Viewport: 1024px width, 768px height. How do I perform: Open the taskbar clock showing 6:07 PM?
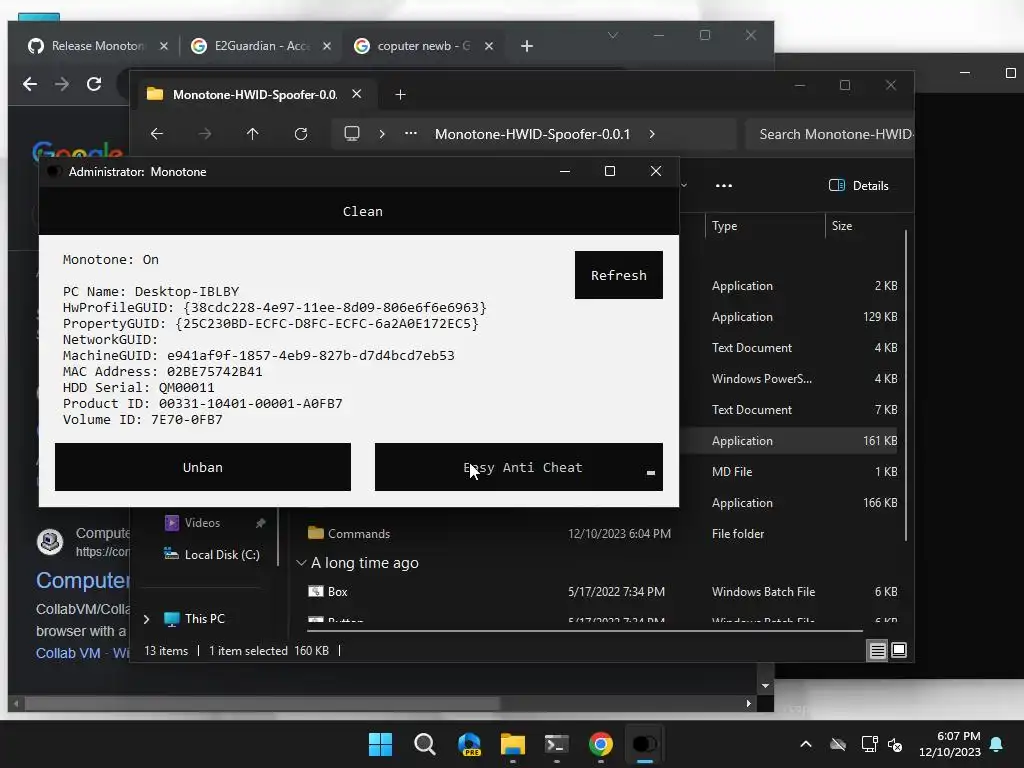950,744
